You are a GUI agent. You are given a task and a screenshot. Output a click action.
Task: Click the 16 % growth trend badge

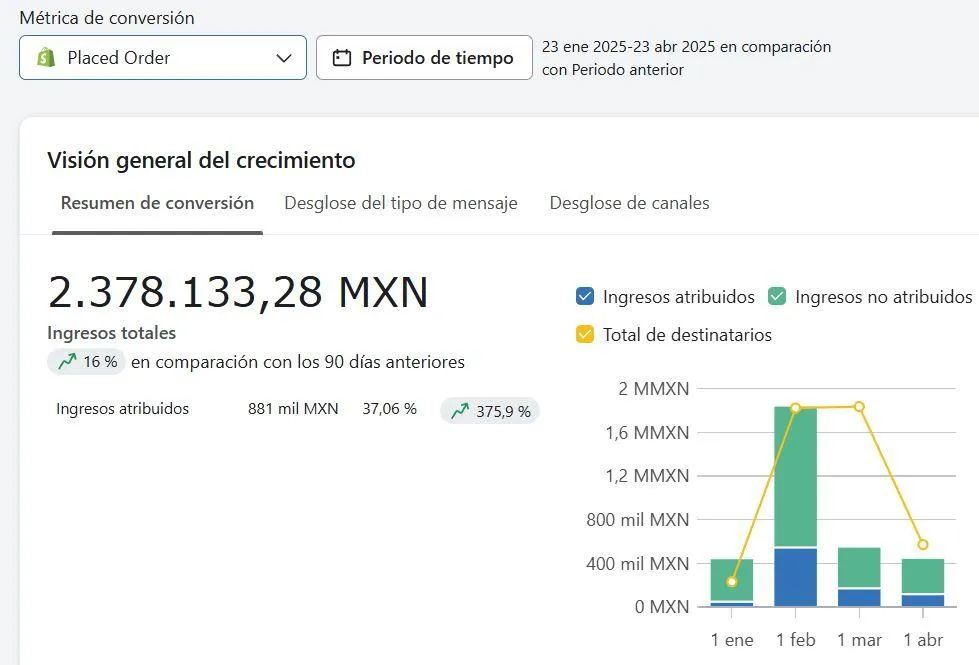click(x=87, y=362)
